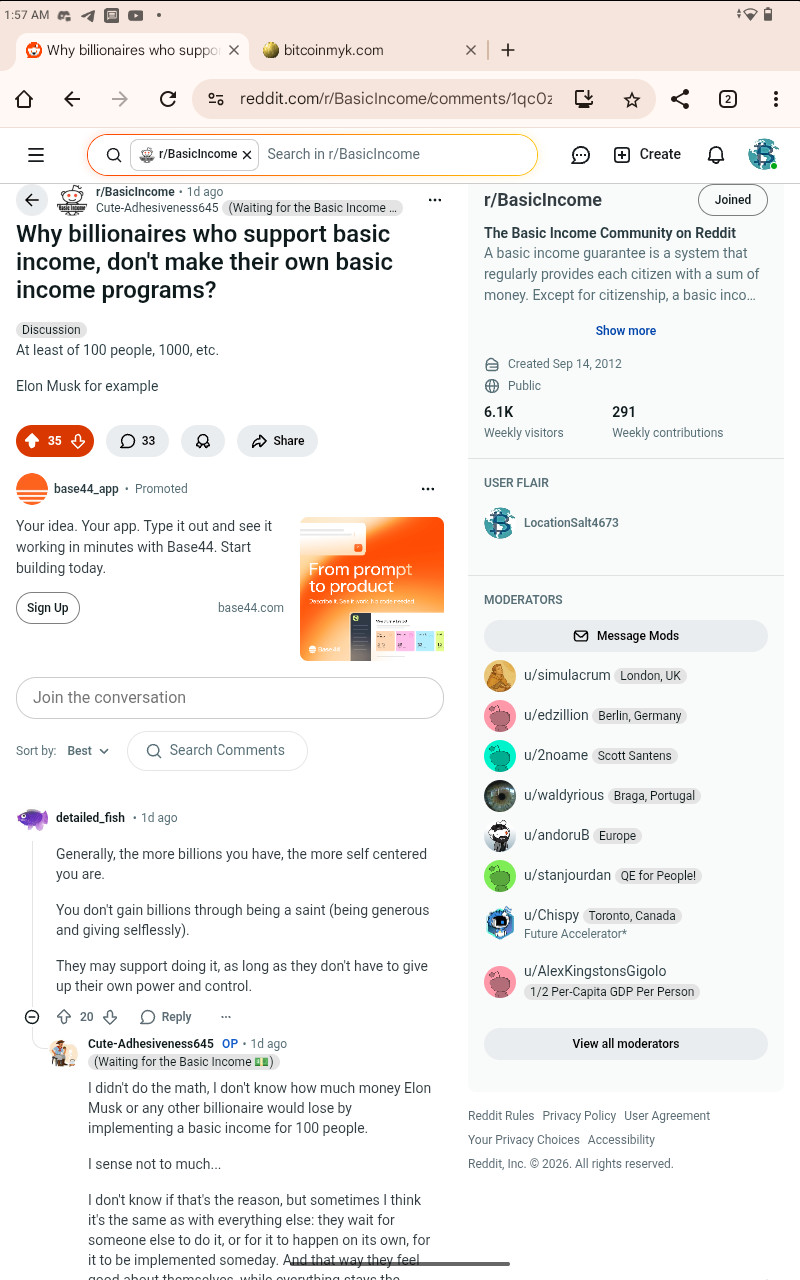Open the Reddit hamburger menu
Image resolution: width=800 pixels, height=1280 pixels.
36,155
